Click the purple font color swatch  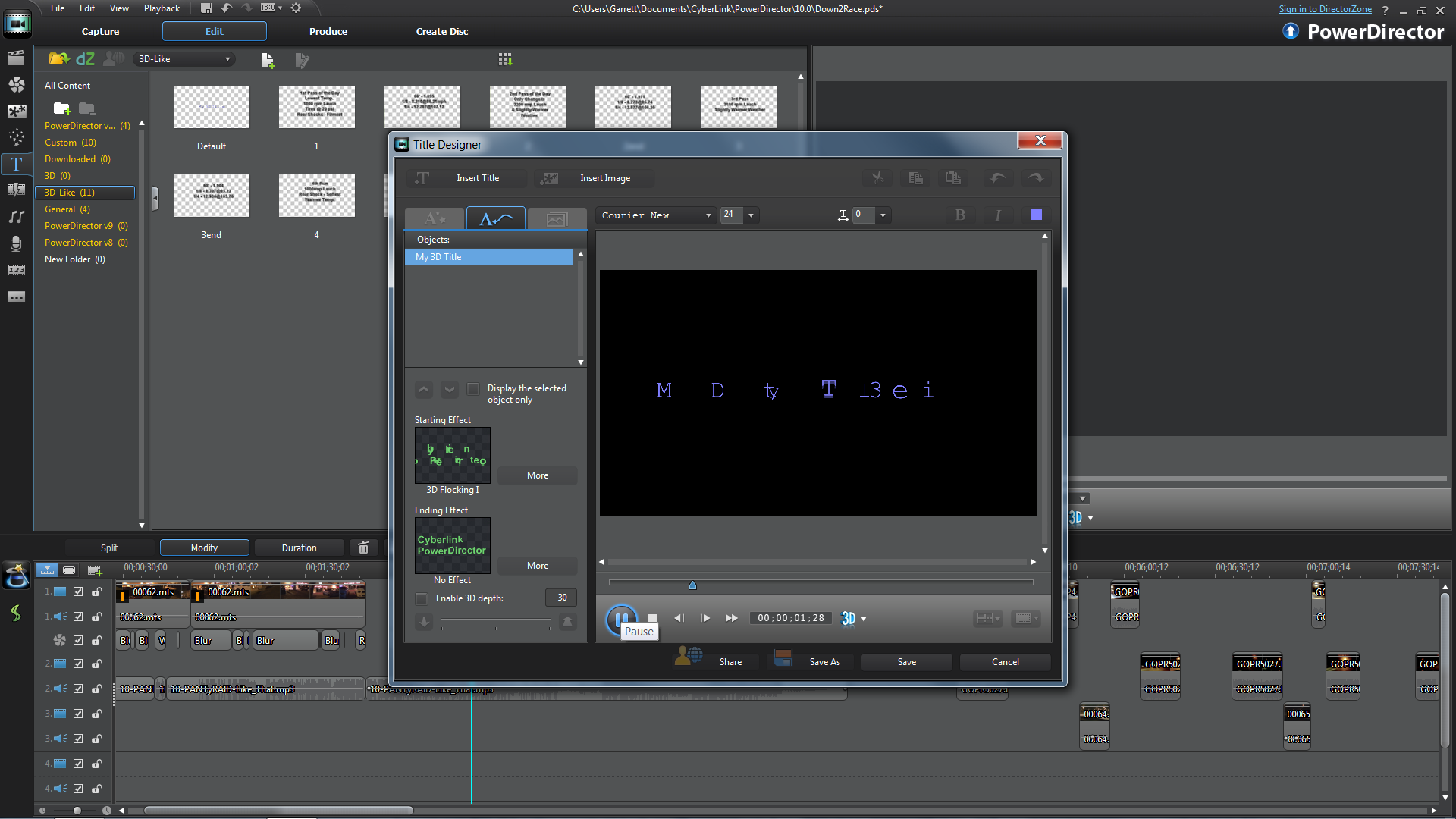1037,215
